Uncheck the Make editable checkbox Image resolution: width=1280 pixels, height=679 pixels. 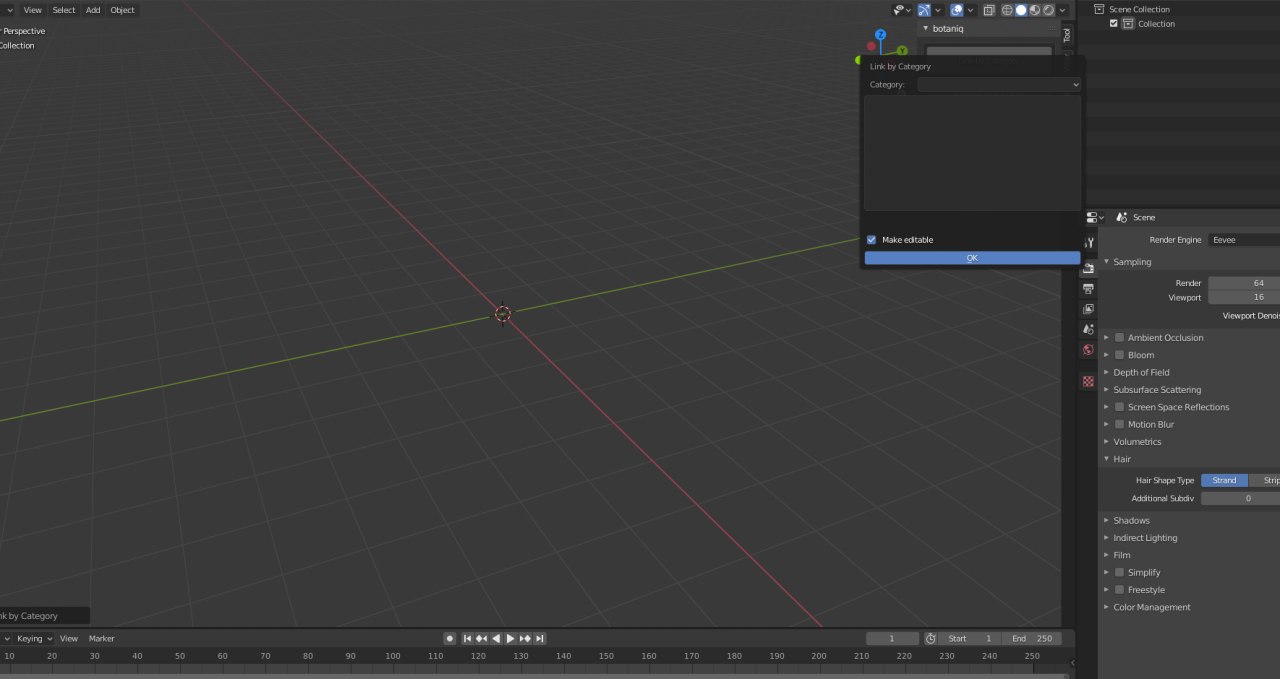click(871, 240)
